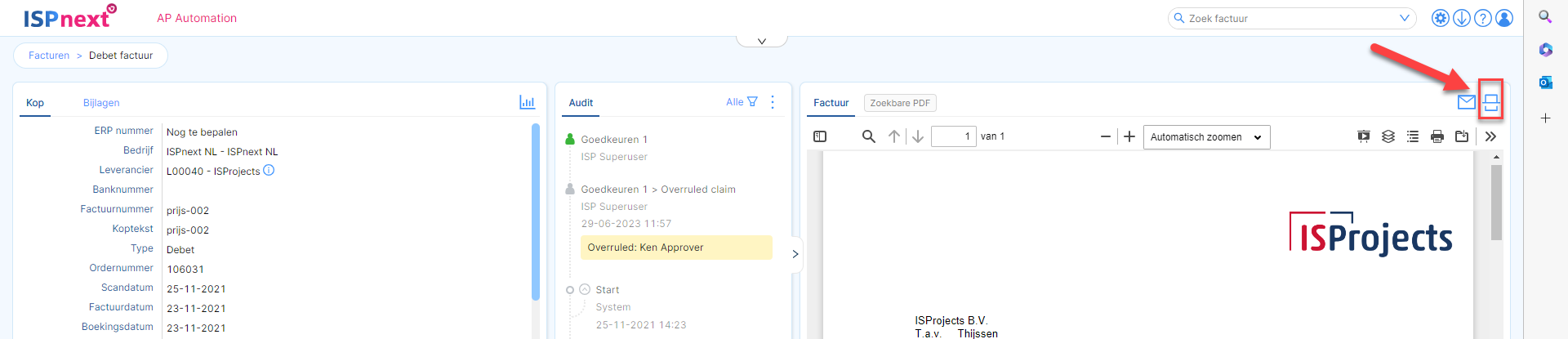Select the Factuur tab
The width and height of the screenshot is (1568, 339).
831,103
